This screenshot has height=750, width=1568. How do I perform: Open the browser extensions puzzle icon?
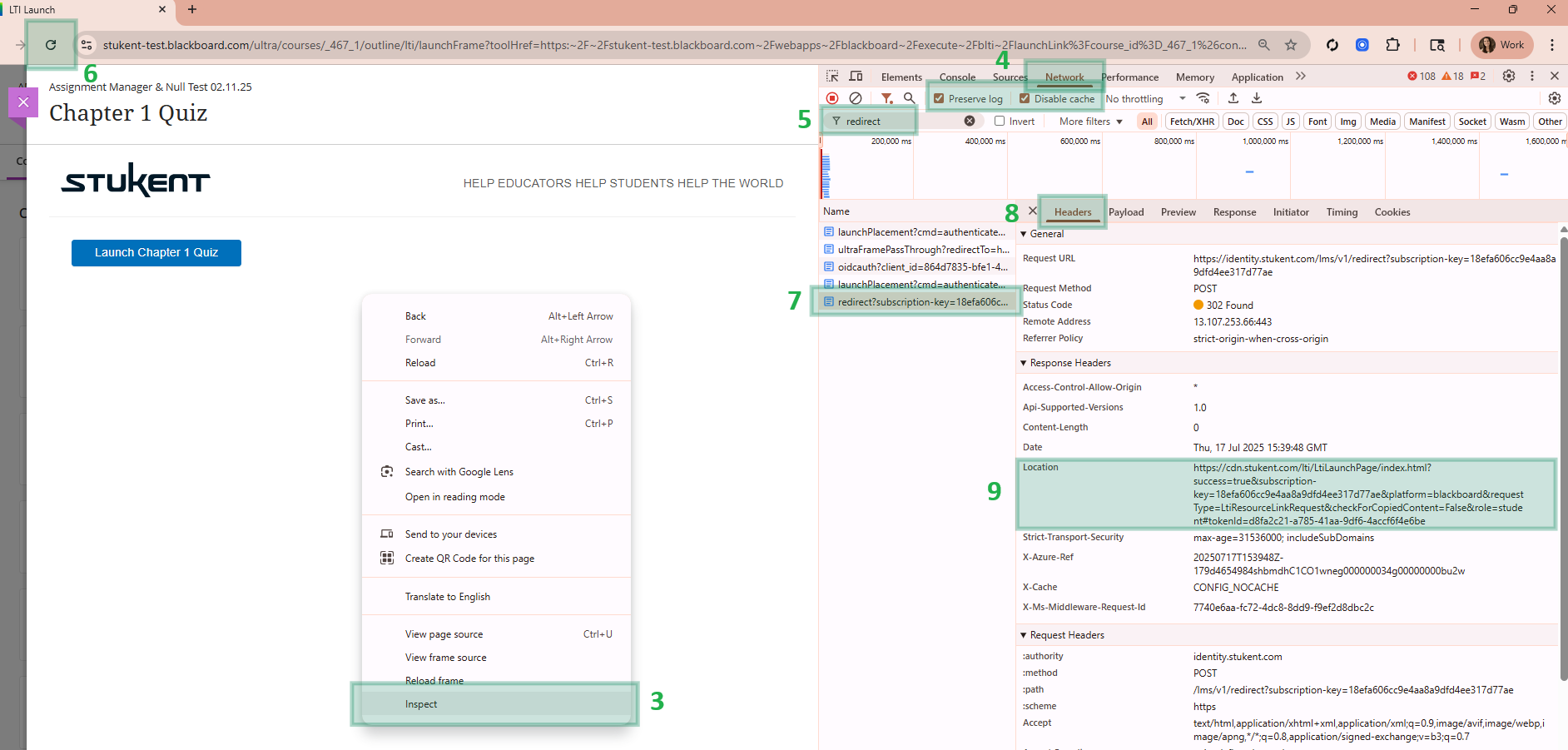coord(1392,45)
